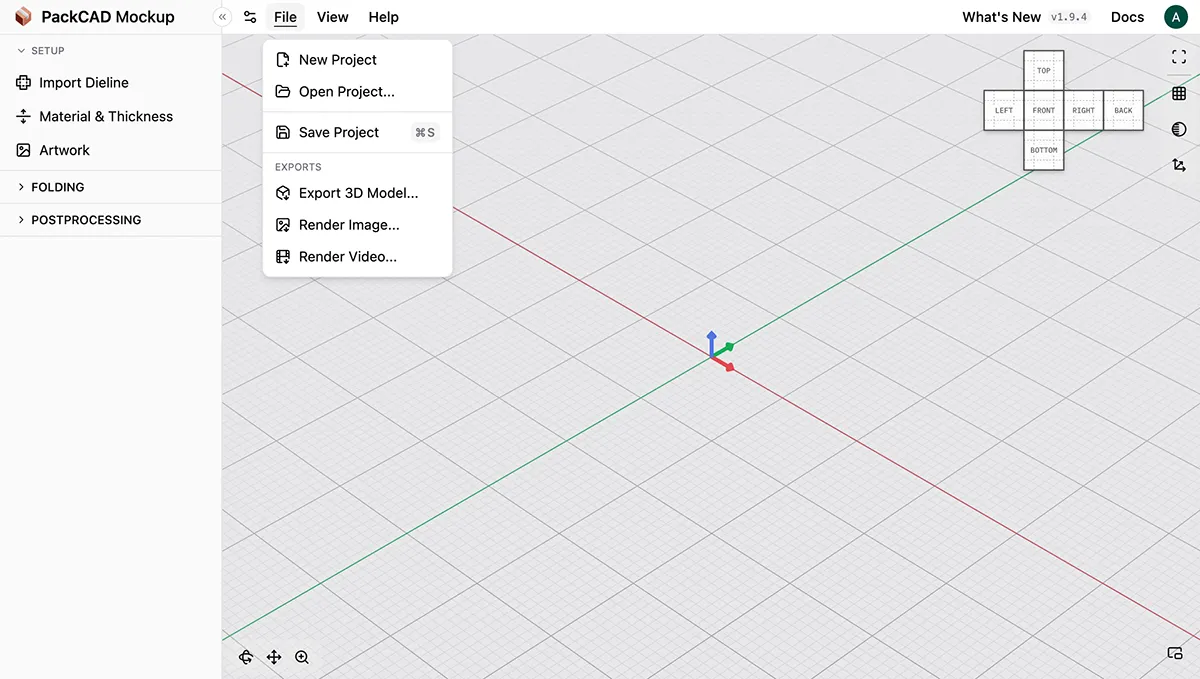
Task: Click the v1.9.4 version badge
Action: (1069, 17)
